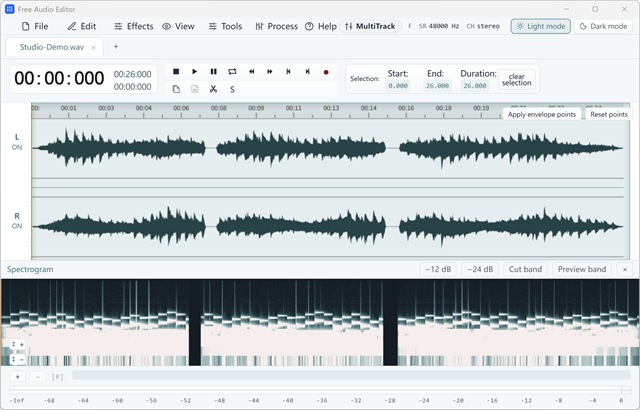The image size is (640, 410).
Task: Click spectrogram vertical zoom out icon
Action: 18,359
